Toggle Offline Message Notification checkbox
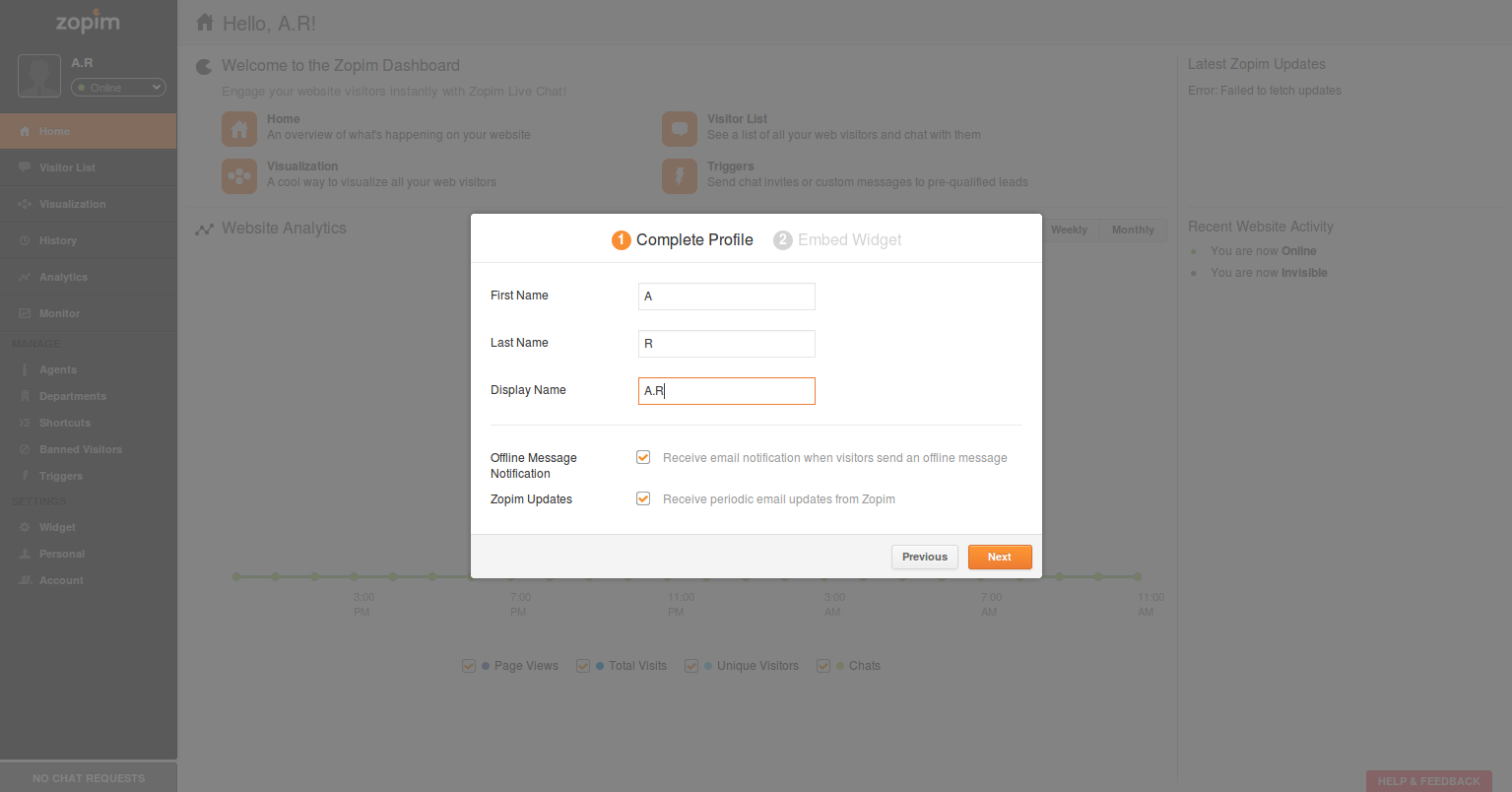This screenshot has width=1512, height=792. click(643, 457)
